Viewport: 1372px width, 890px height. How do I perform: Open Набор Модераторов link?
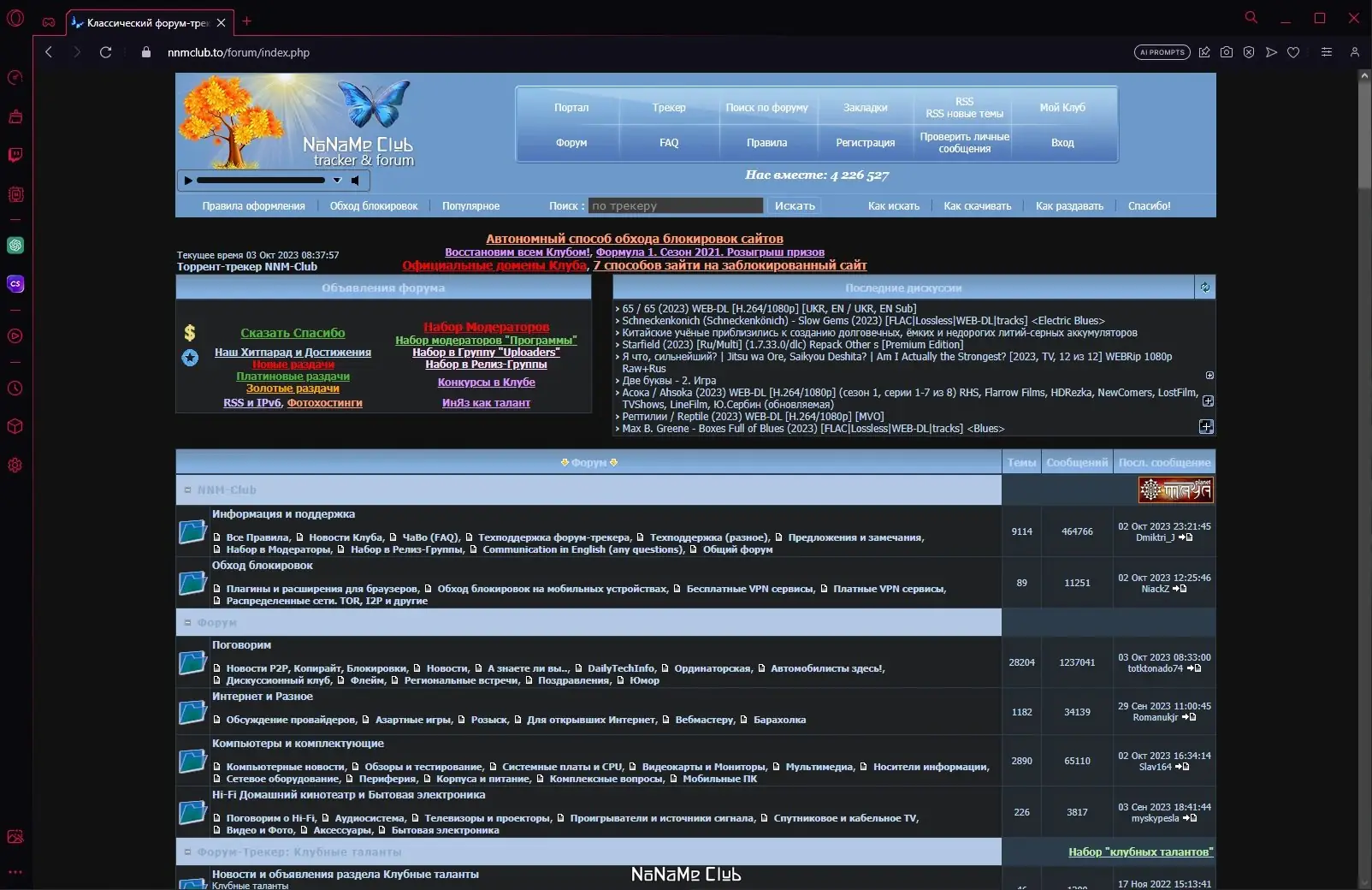(x=486, y=327)
